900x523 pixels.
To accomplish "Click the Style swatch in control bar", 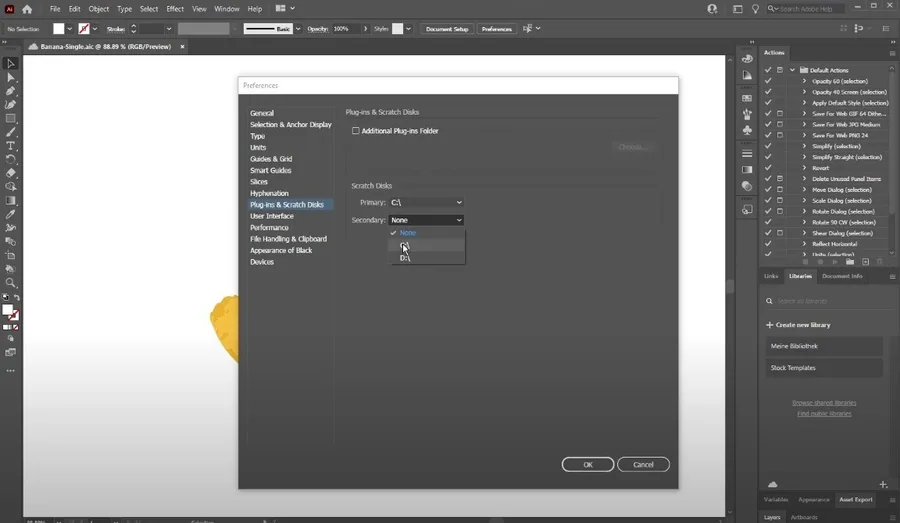I will click(x=397, y=29).
